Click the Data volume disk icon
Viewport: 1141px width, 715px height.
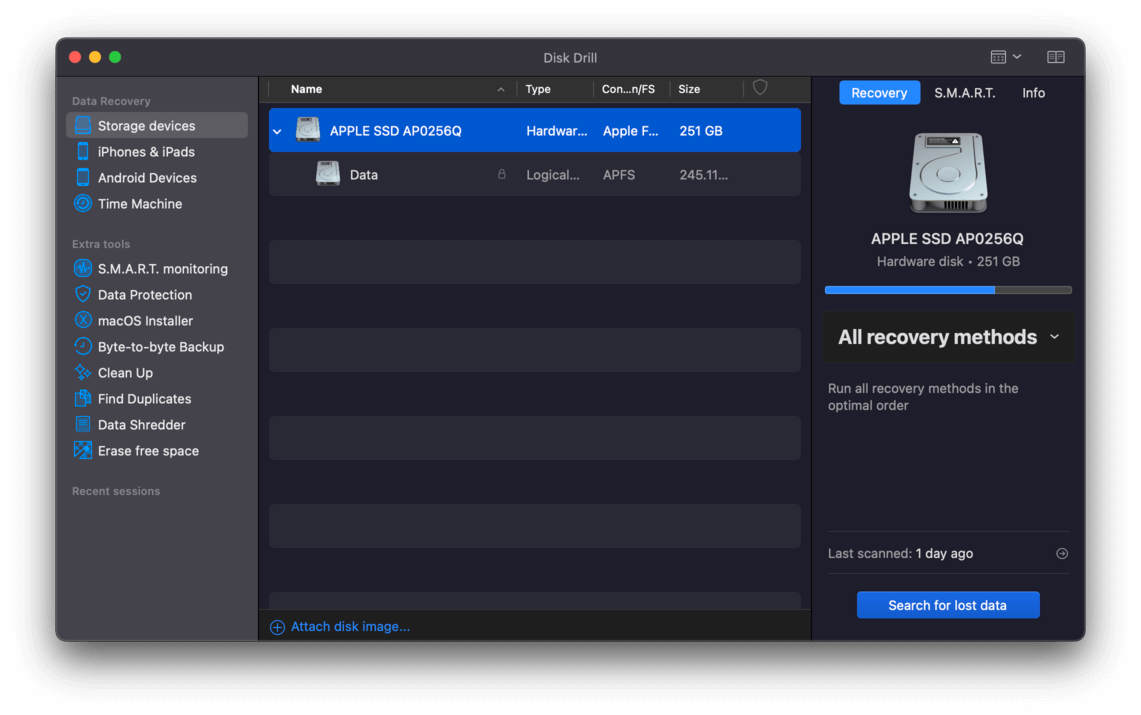(327, 174)
